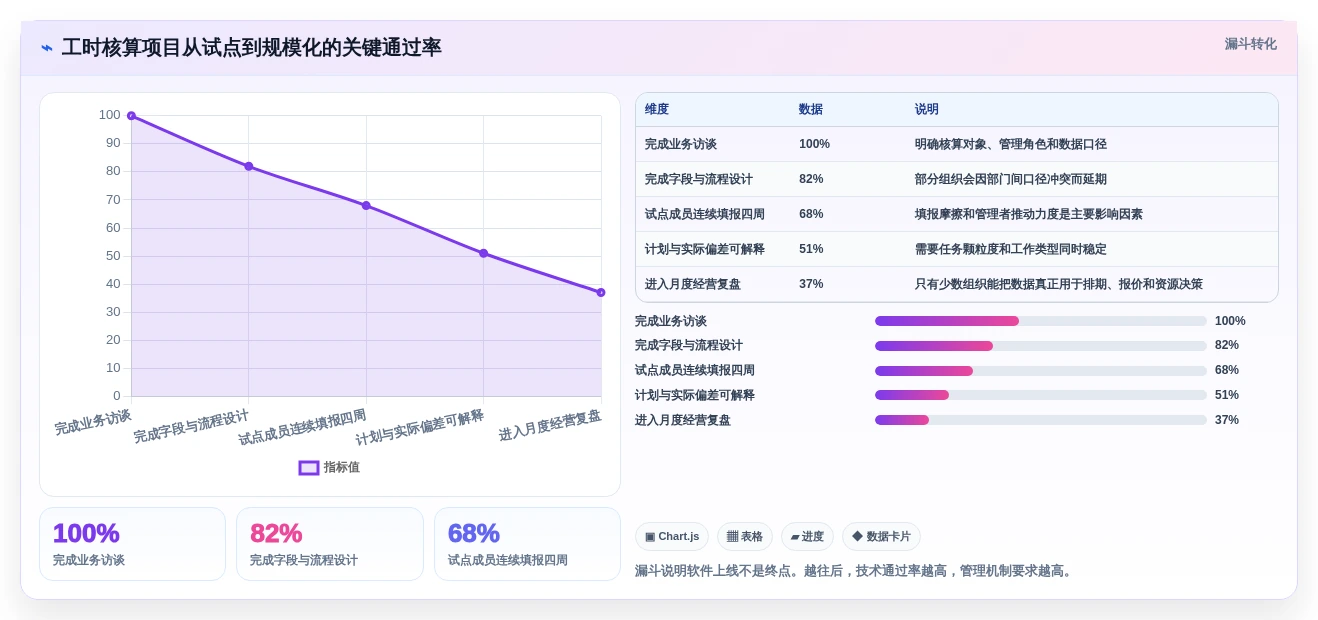The height and width of the screenshot is (620, 1318).
Task: Click the 37% value in the table
Action: [811, 284]
